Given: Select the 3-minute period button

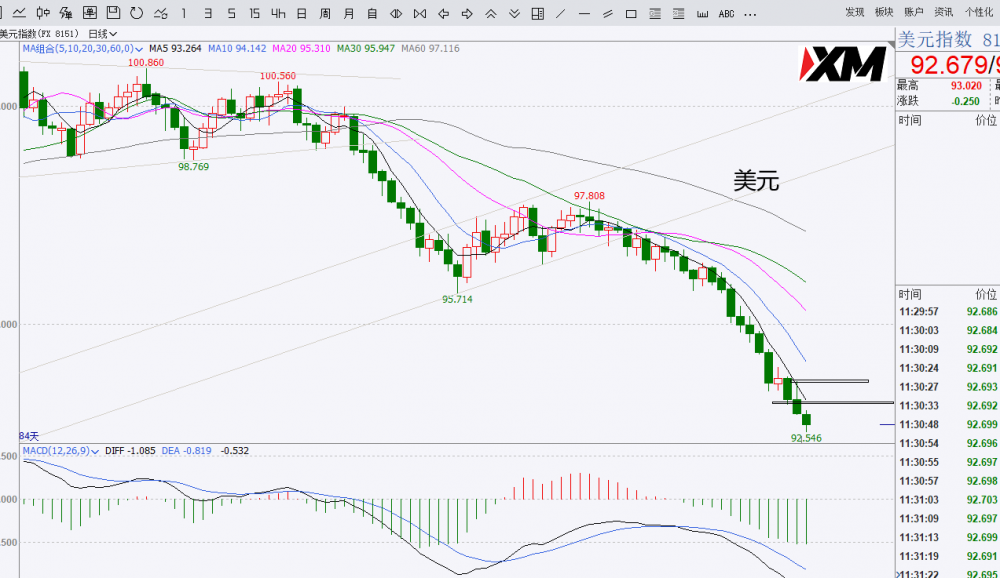Looking at the screenshot, I should pyautogui.click(x=208, y=13).
